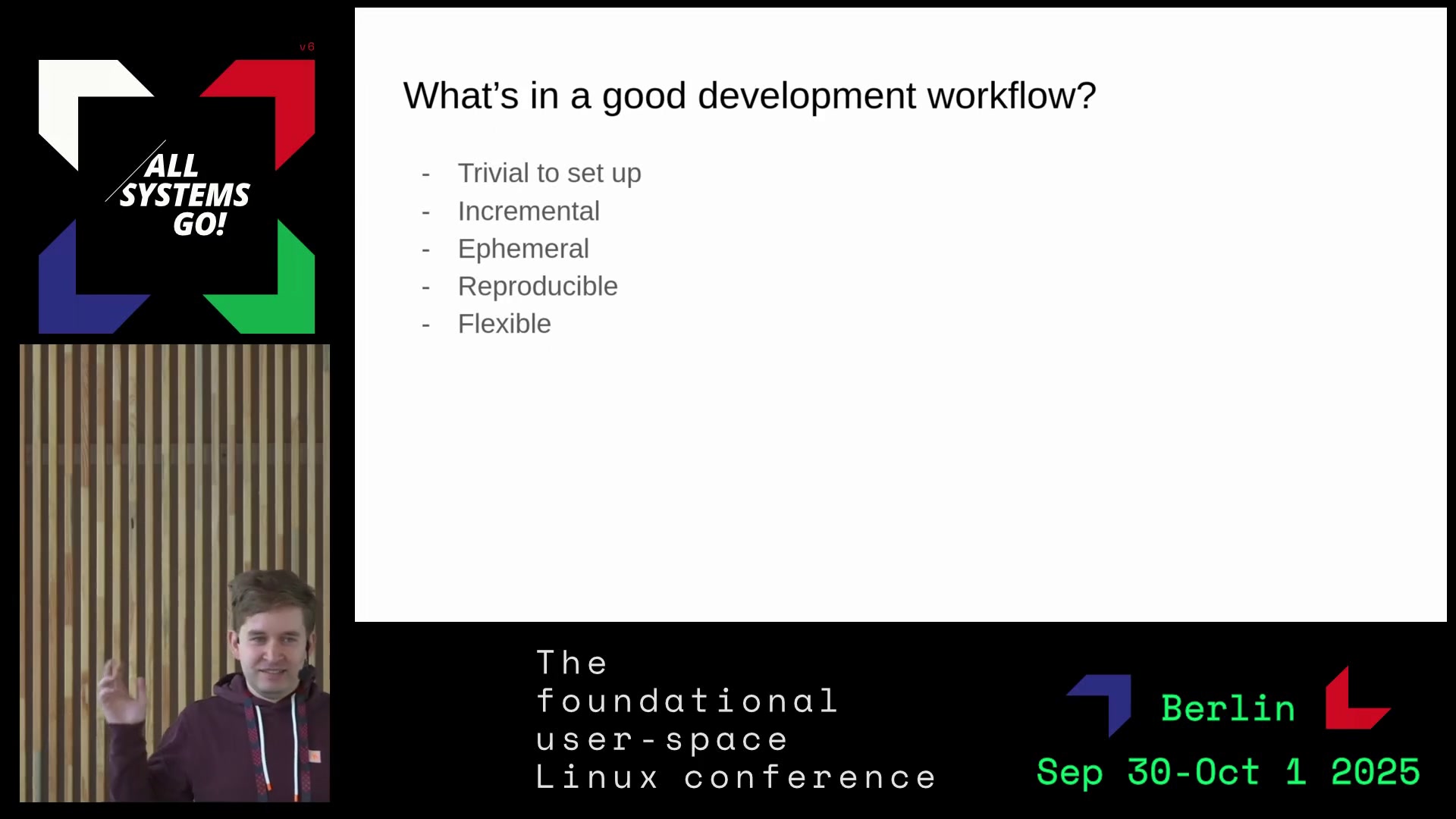Click 'Linux conference' tagline line
The height and width of the screenshot is (819, 1456).
pyautogui.click(x=736, y=777)
